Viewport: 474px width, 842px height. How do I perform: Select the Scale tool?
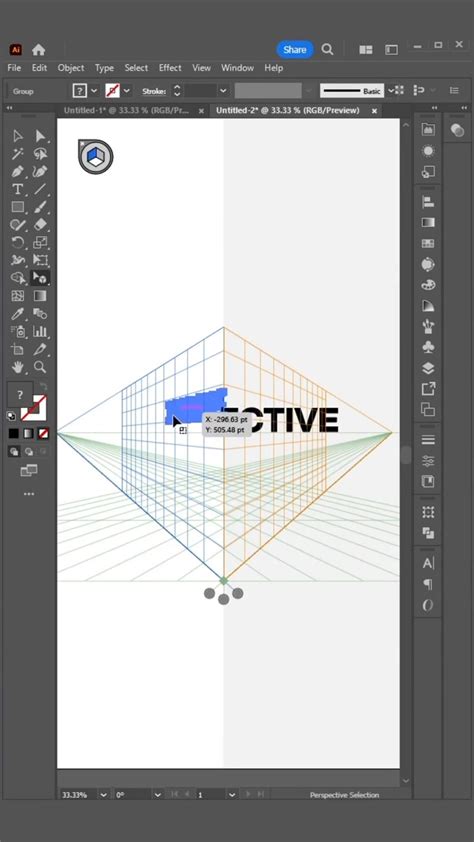click(40, 243)
